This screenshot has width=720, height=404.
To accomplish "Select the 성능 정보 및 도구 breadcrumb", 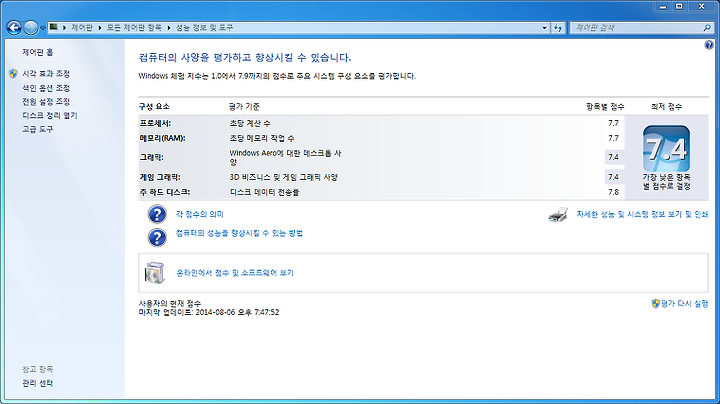I will [204, 28].
